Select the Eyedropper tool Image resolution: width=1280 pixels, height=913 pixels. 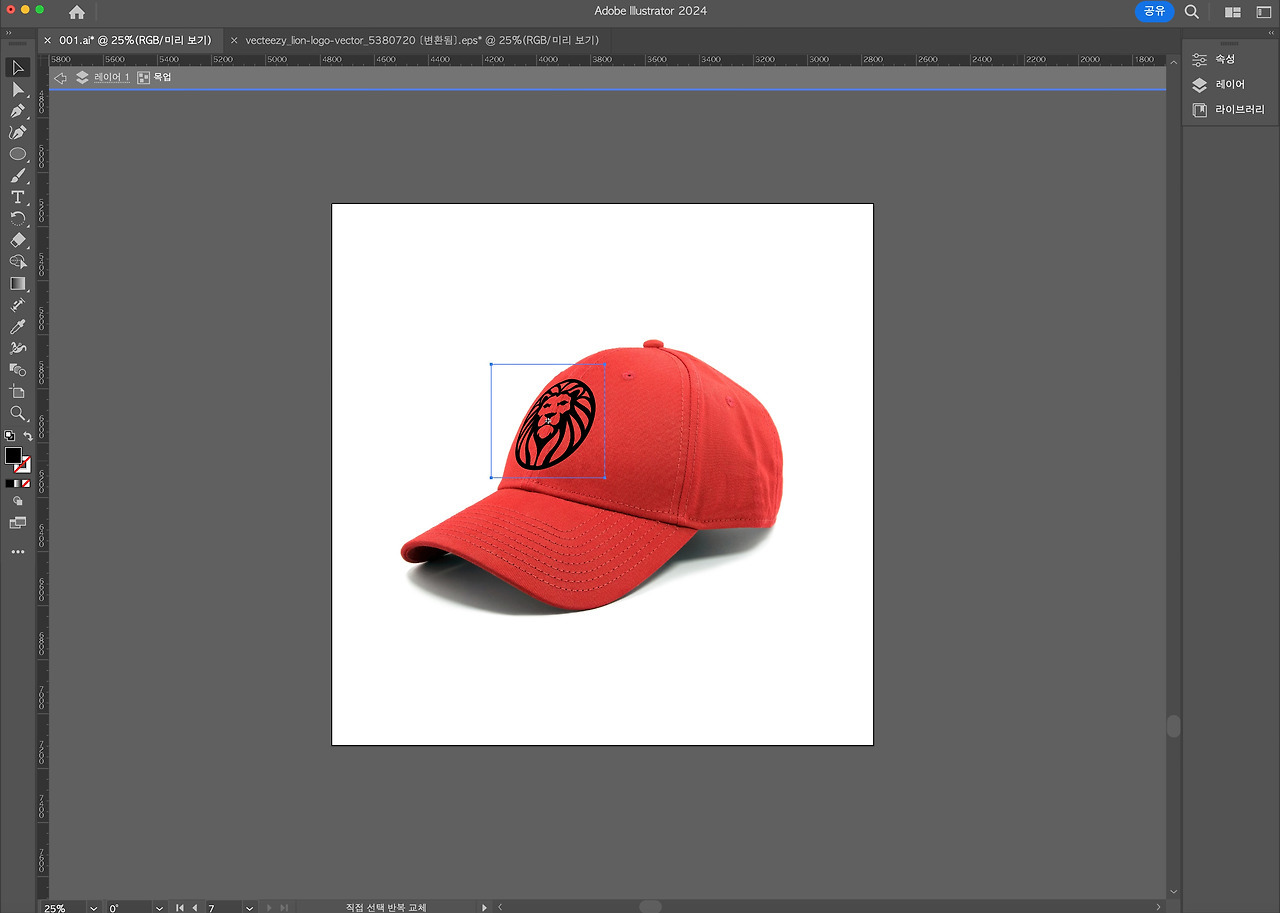pyautogui.click(x=17, y=327)
